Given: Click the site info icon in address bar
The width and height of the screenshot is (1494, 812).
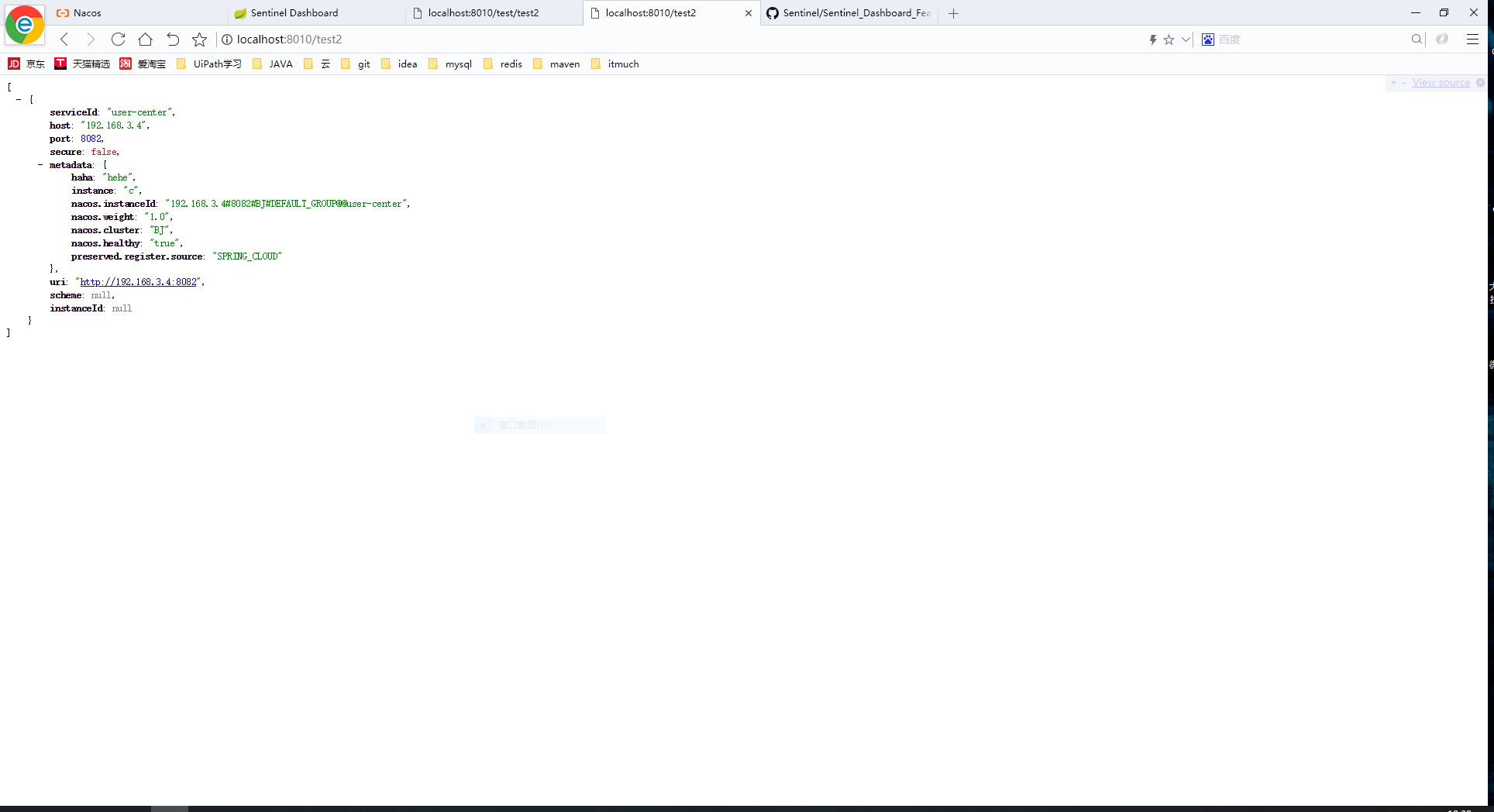Looking at the screenshot, I should 227,40.
